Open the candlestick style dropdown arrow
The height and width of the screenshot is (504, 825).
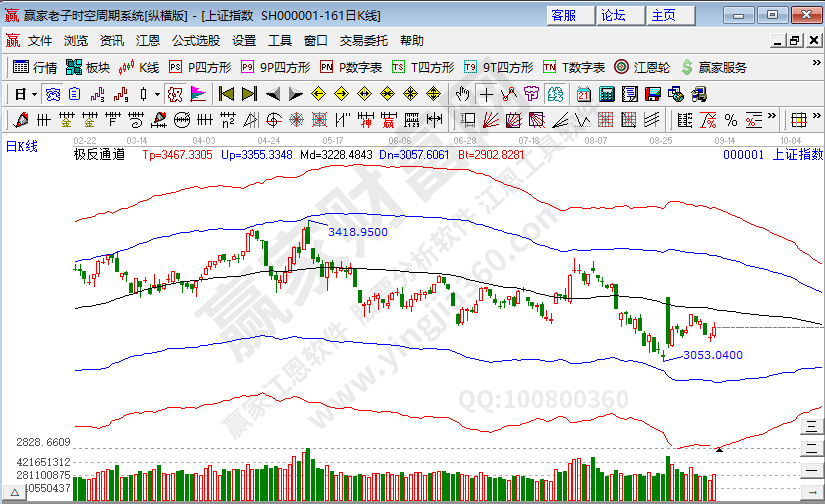tap(157, 94)
